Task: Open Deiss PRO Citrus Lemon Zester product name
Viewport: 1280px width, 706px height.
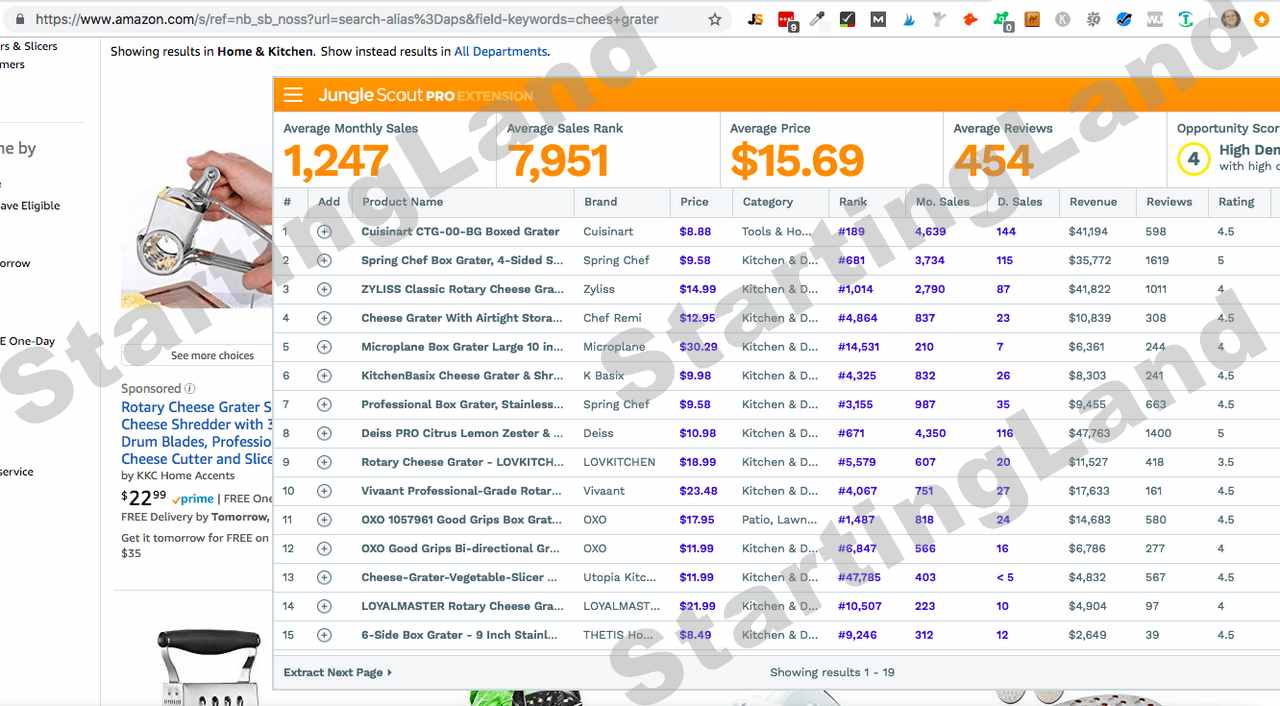Action: click(462, 434)
